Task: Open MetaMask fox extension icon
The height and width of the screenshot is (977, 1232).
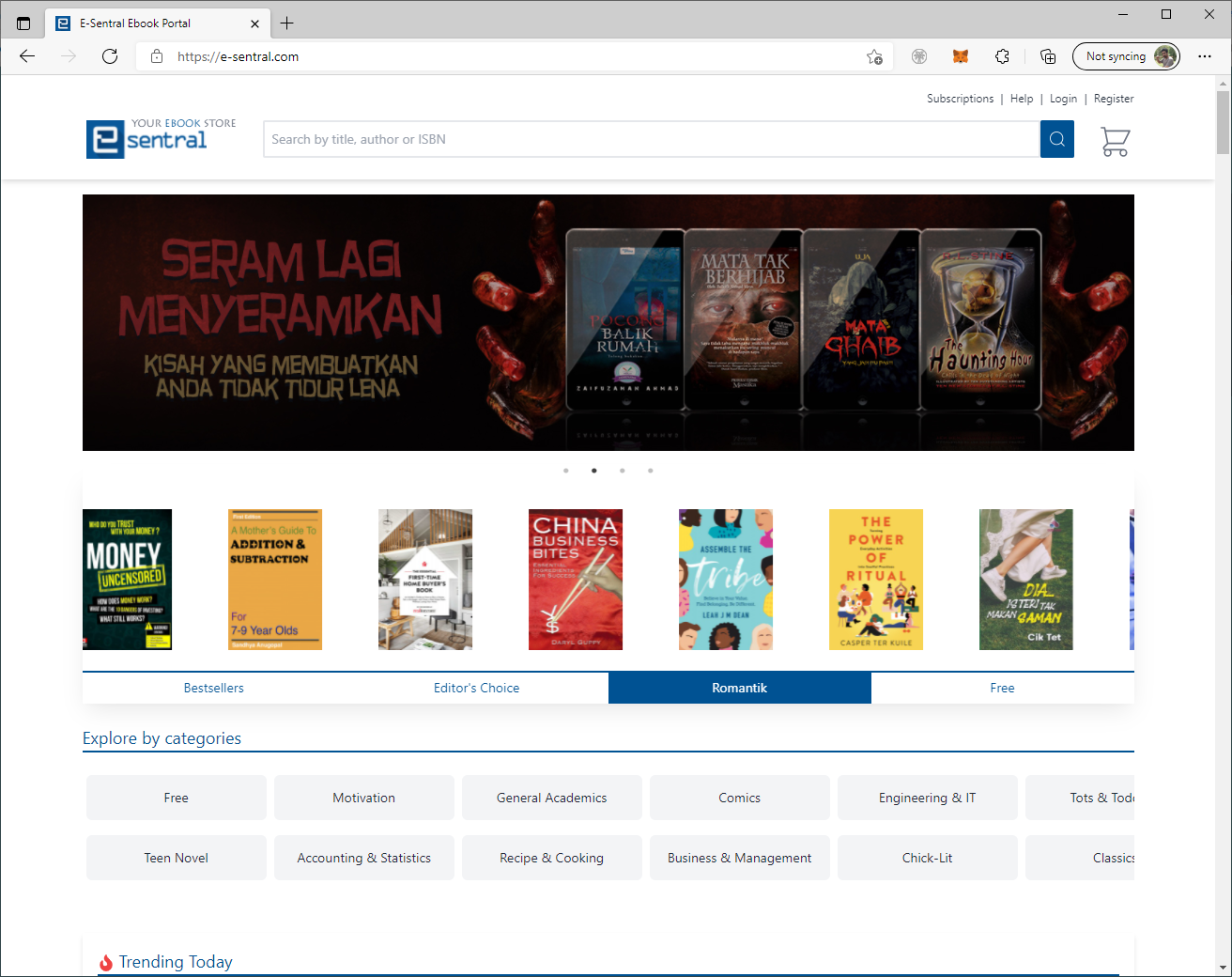Action: coord(960,56)
